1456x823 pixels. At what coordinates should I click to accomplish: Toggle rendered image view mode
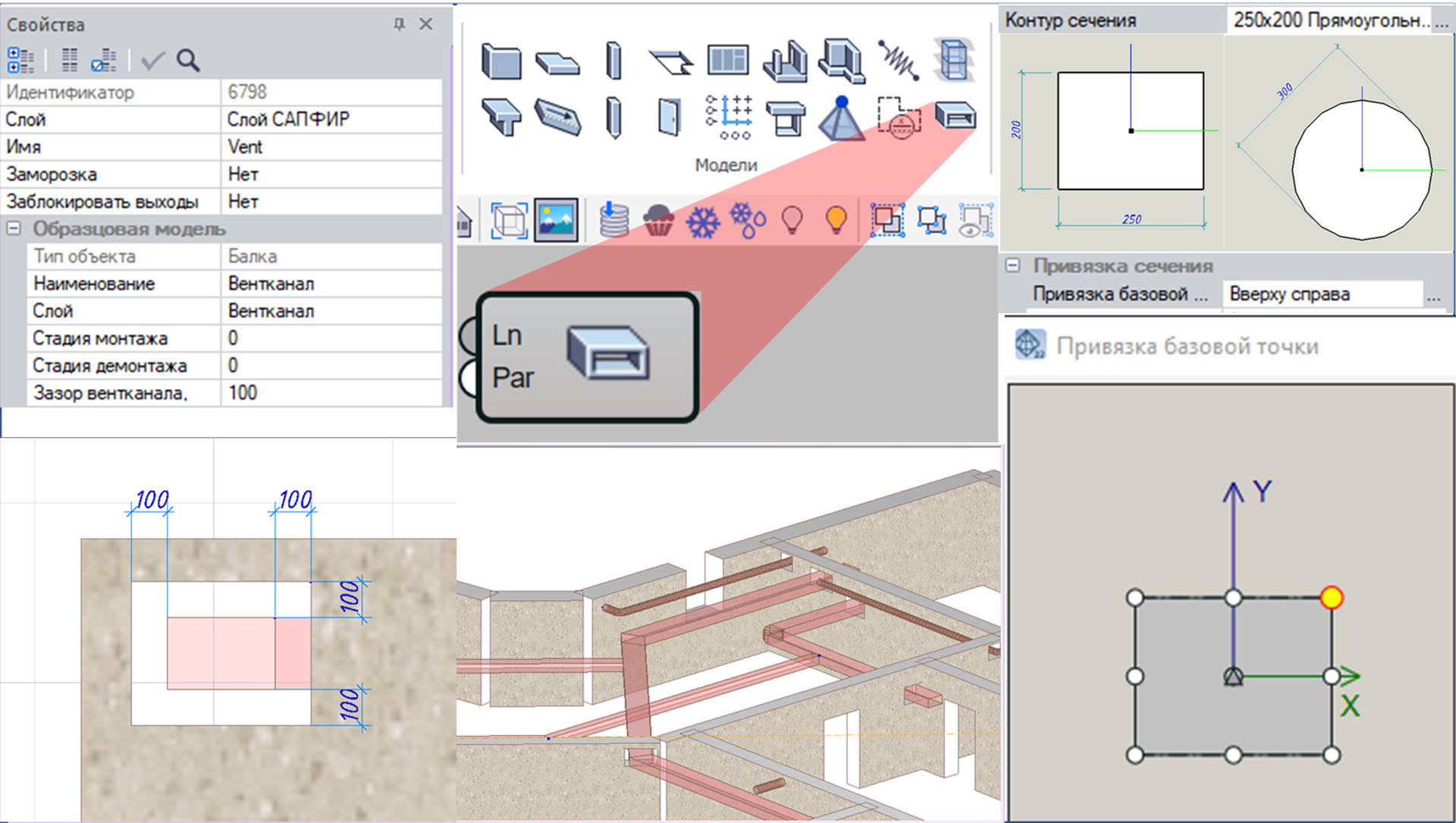(556, 221)
